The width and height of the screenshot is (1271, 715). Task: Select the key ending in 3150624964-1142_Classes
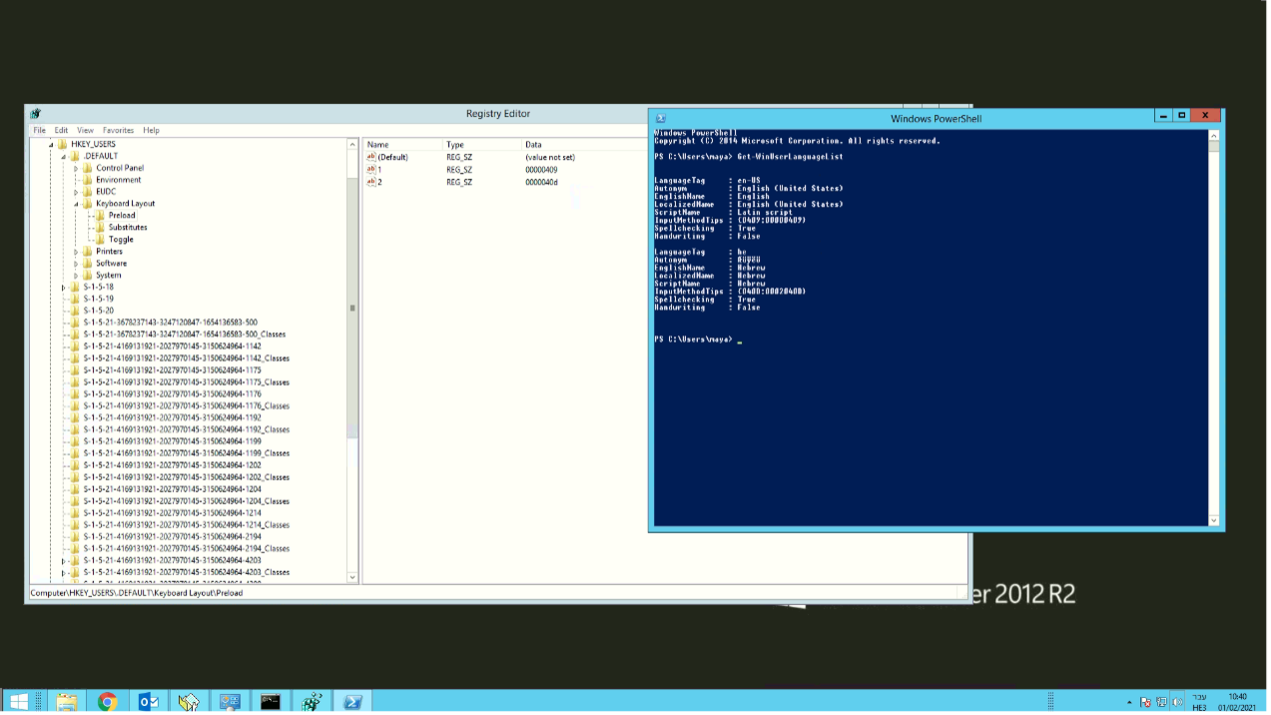(x=186, y=358)
